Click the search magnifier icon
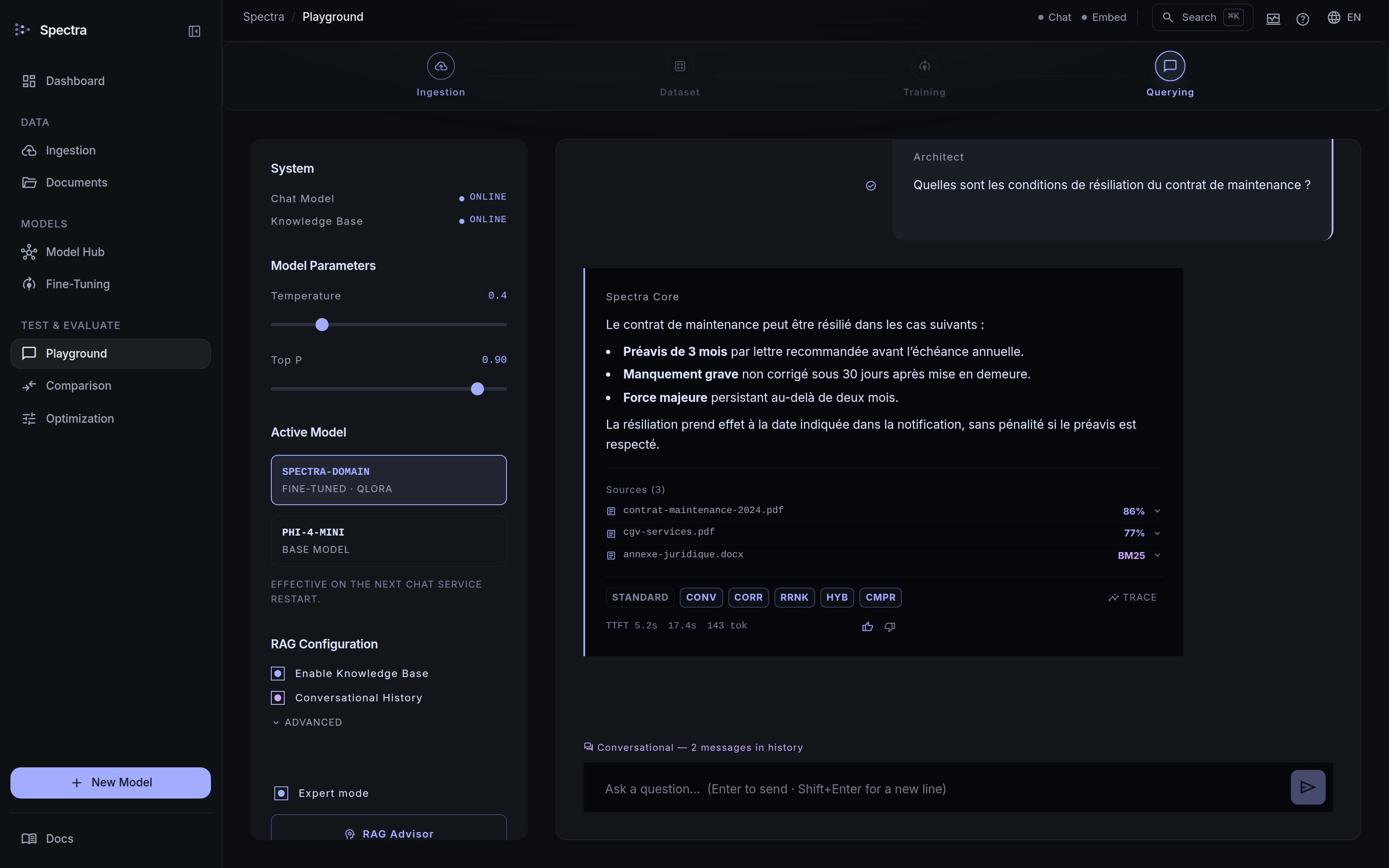This screenshot has height=868, width=1389. [x=1168, y=17]
